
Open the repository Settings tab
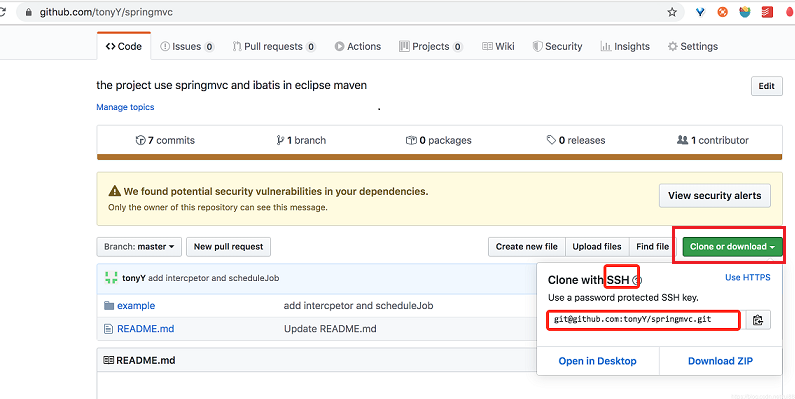click(x=693, y=46)
